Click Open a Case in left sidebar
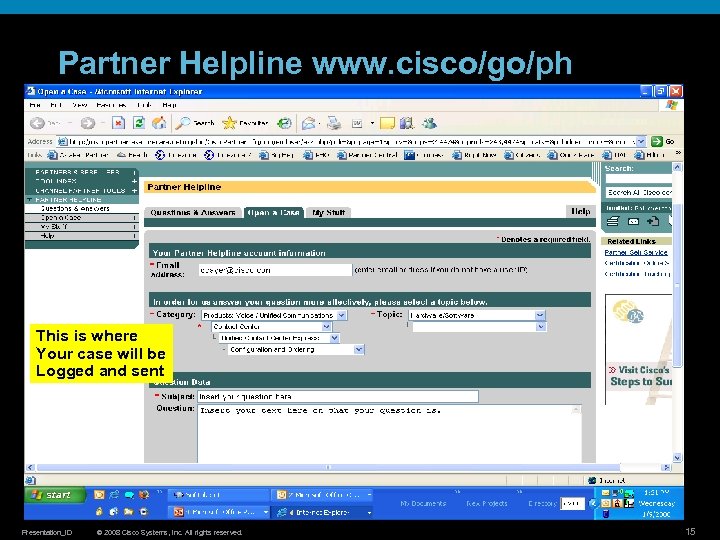Screen dimensions: 720x540 (61, 218)
